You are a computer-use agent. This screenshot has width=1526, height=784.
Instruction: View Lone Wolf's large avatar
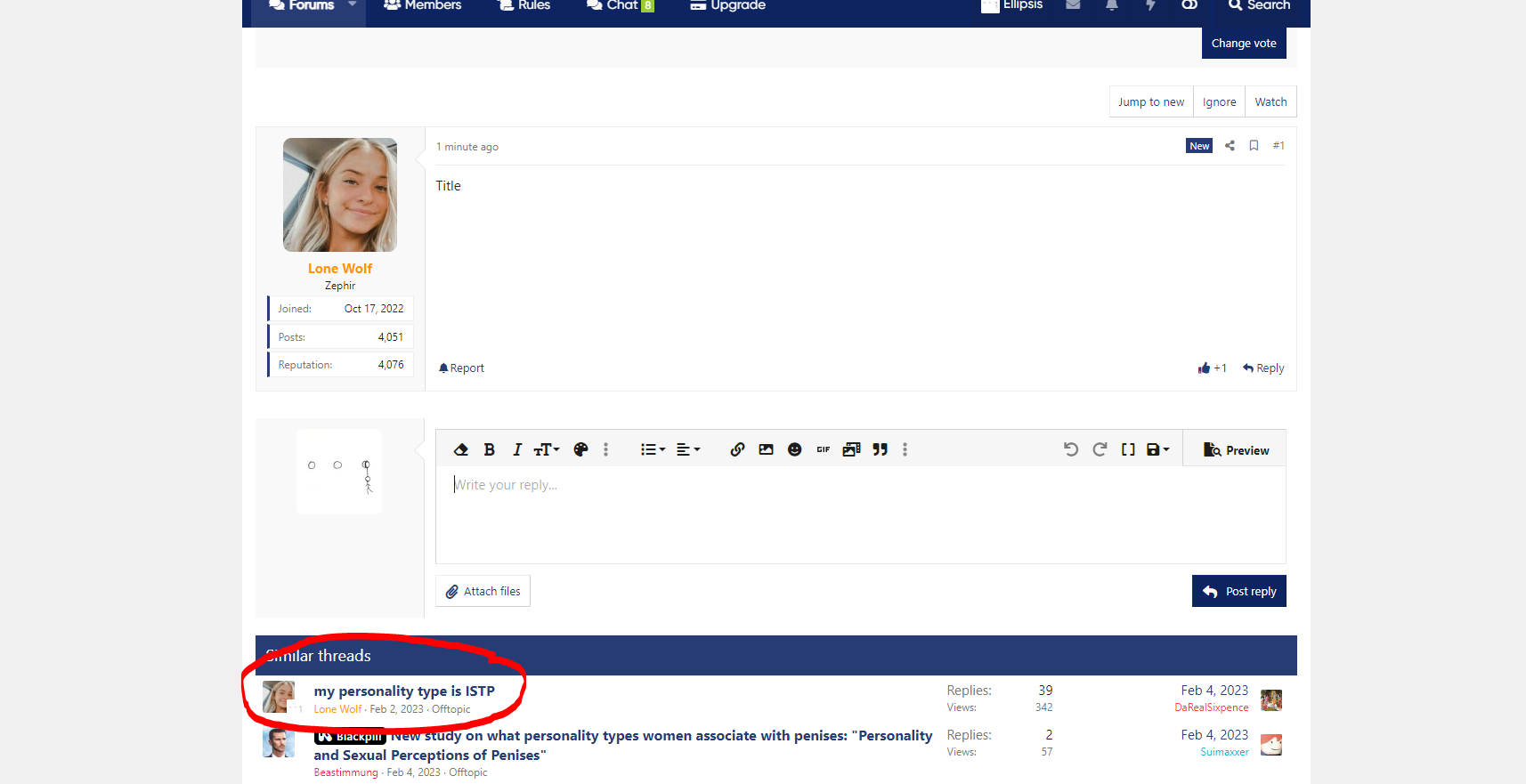(x=340, y=195)
